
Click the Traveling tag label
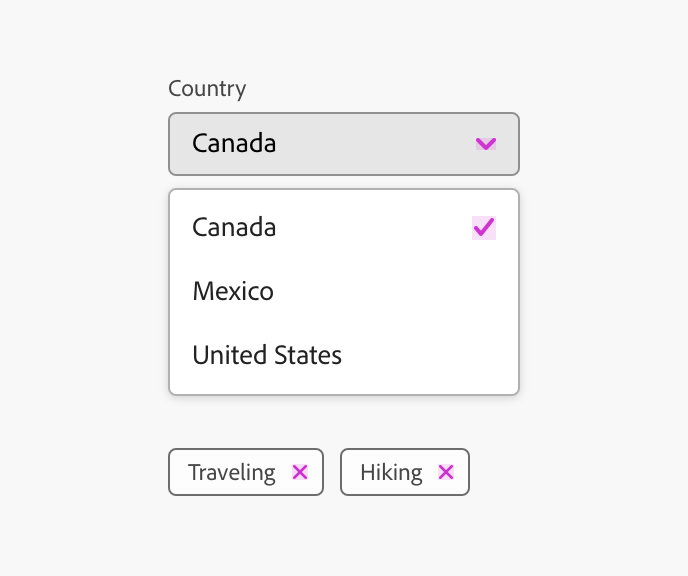coord(231,472)
